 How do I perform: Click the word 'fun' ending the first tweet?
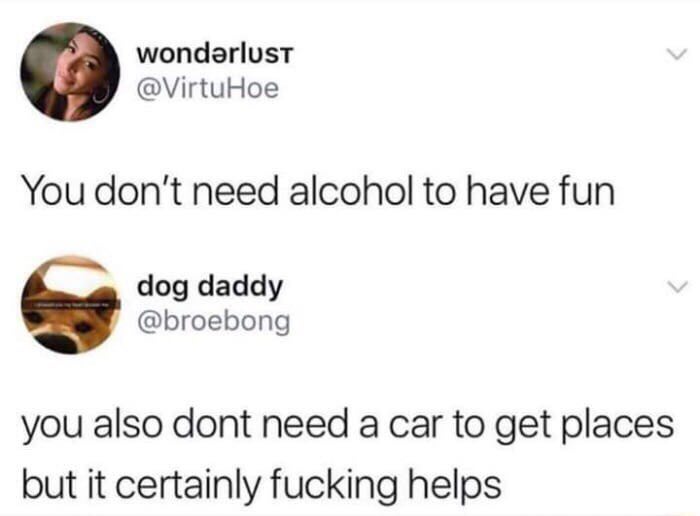click(x=586, y=191)
